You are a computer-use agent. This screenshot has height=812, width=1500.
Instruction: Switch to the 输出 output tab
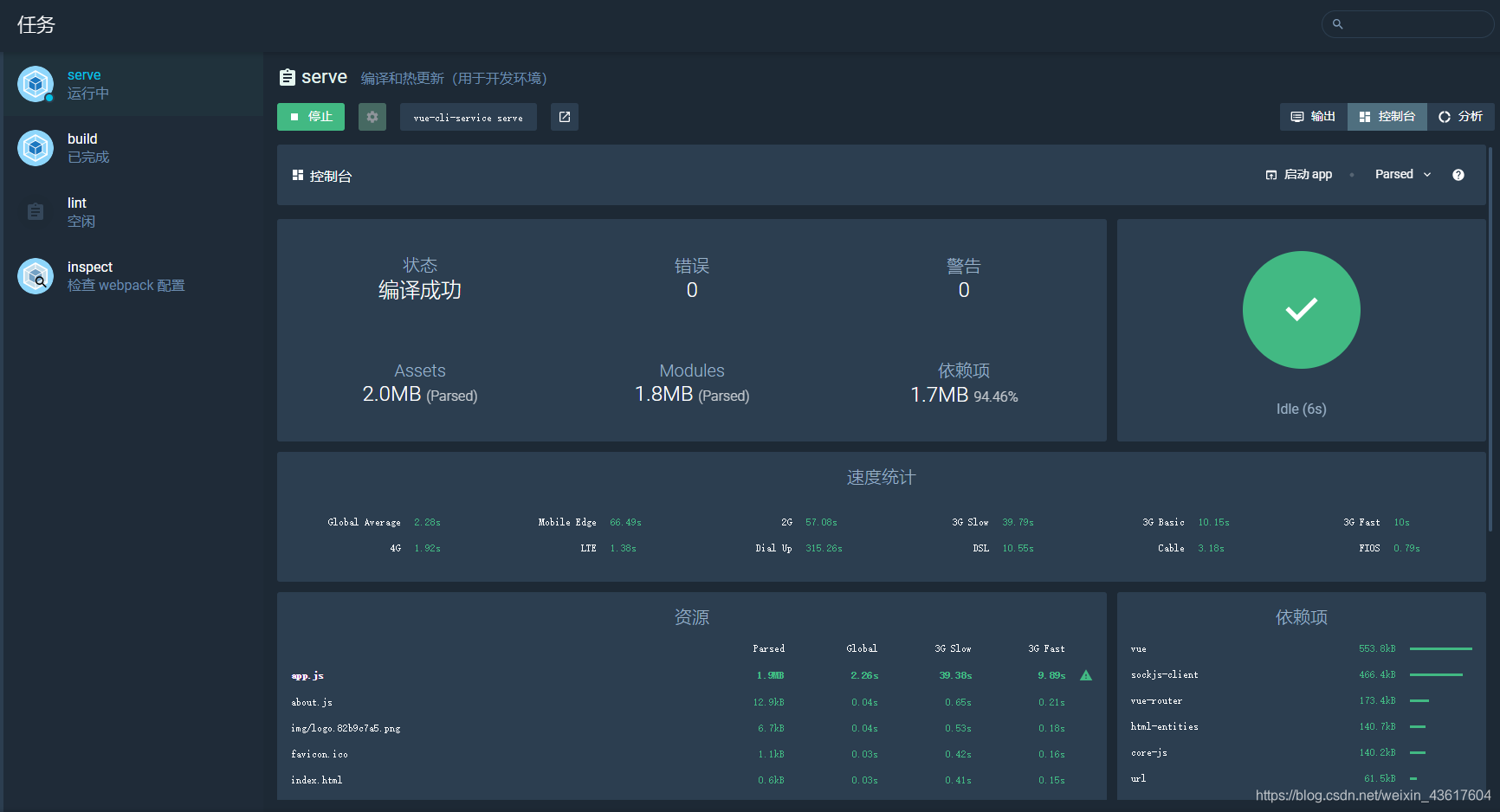click(x=1314, y=117)
